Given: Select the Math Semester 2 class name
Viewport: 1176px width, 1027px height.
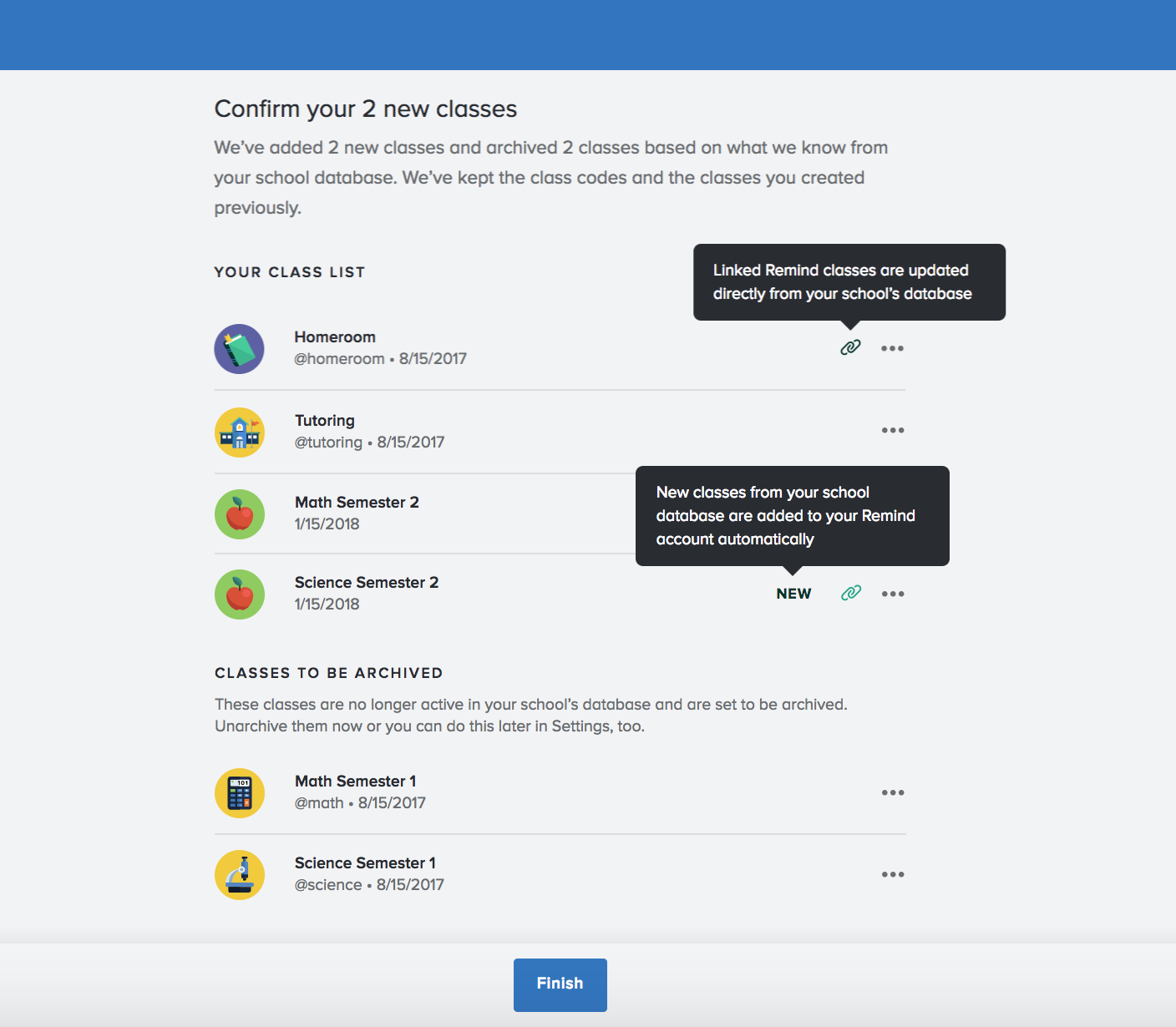Looking at the screenshot, I should pos(357,503).
